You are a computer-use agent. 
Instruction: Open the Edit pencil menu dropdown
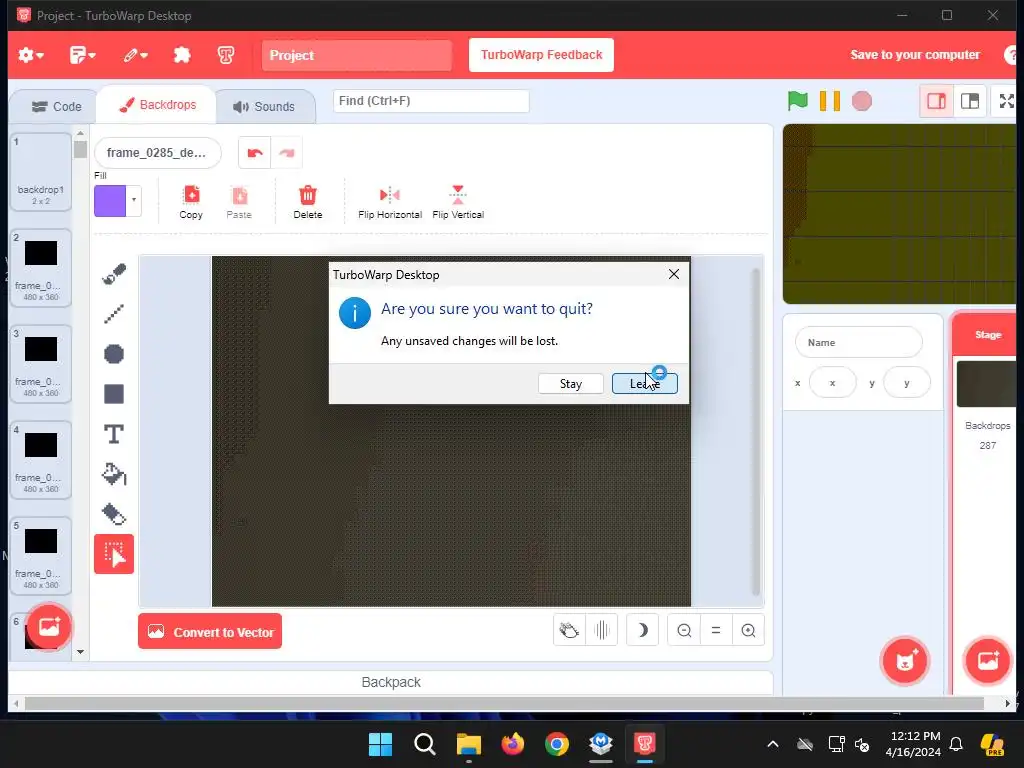(x=135, y=55)
